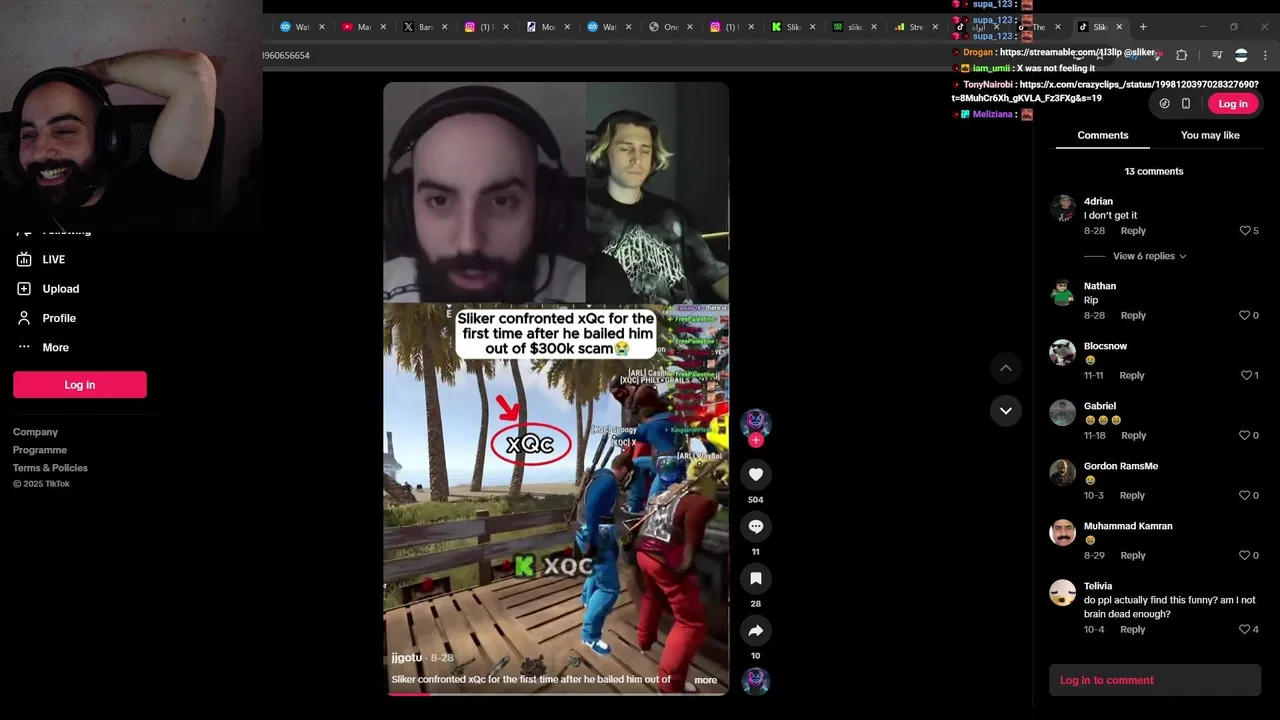Viewport: 1280px width, 720px height.
Task: Switch to the You may like tab
Action: coord(1209,135)
